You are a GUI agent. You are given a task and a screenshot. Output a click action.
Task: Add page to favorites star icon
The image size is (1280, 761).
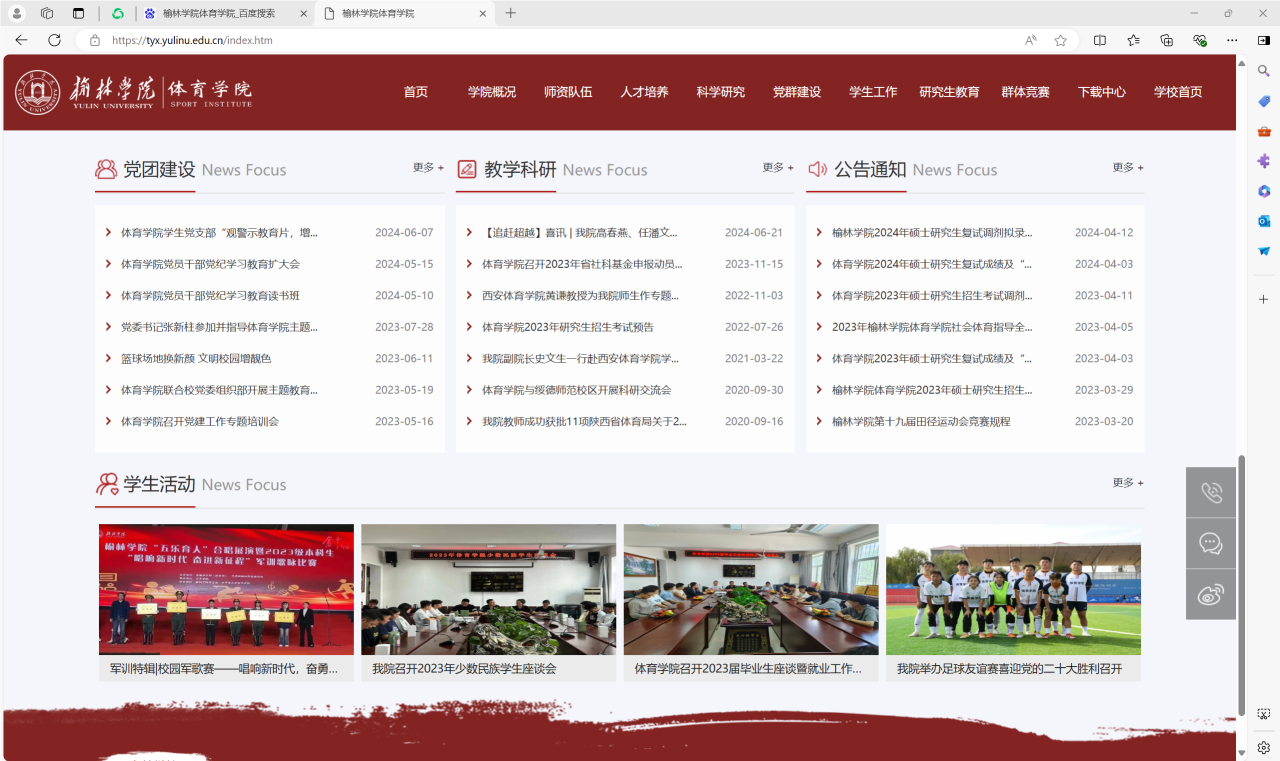(x=1060, y=40)
